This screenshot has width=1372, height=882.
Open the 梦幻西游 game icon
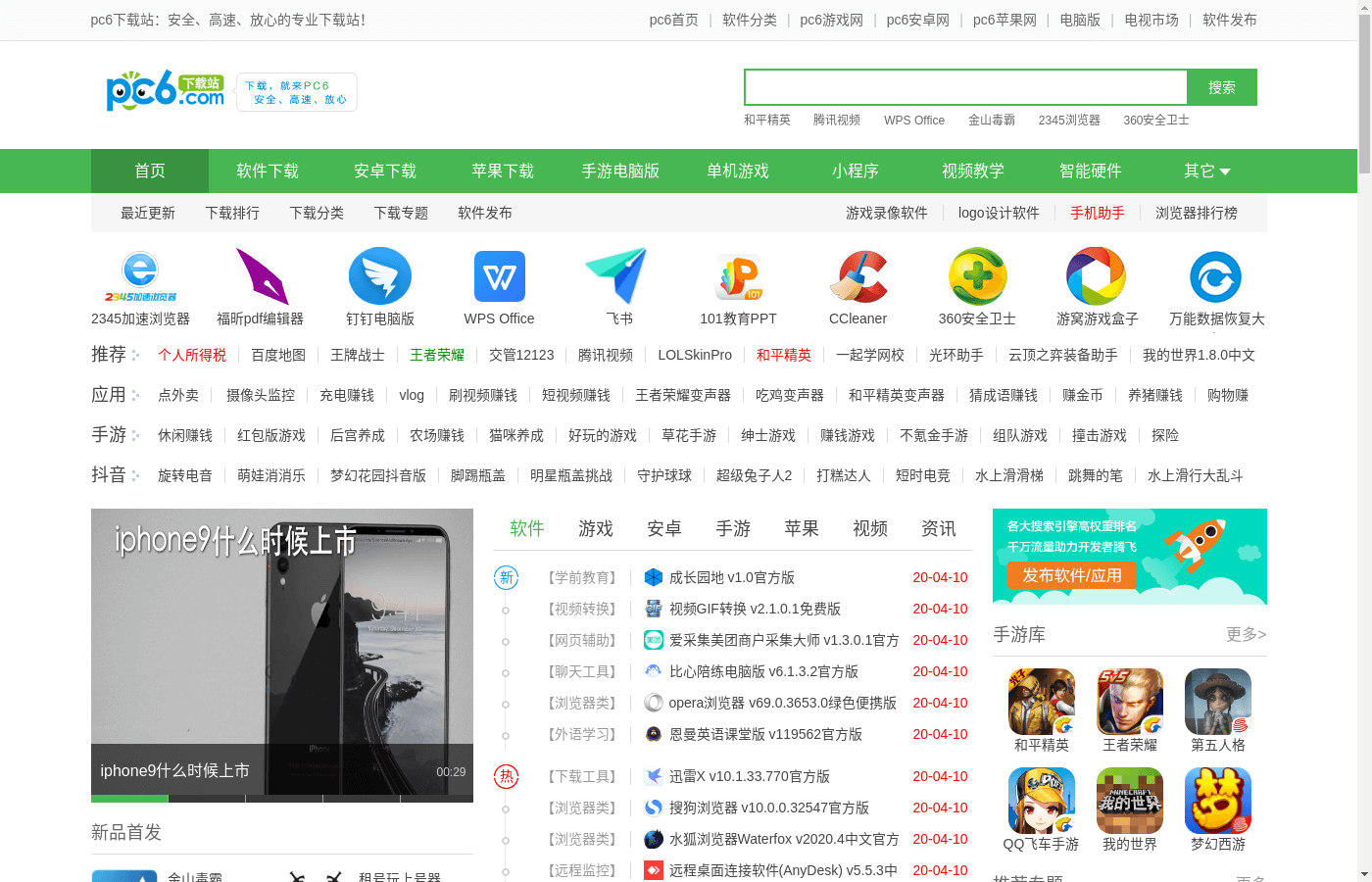1218,801
